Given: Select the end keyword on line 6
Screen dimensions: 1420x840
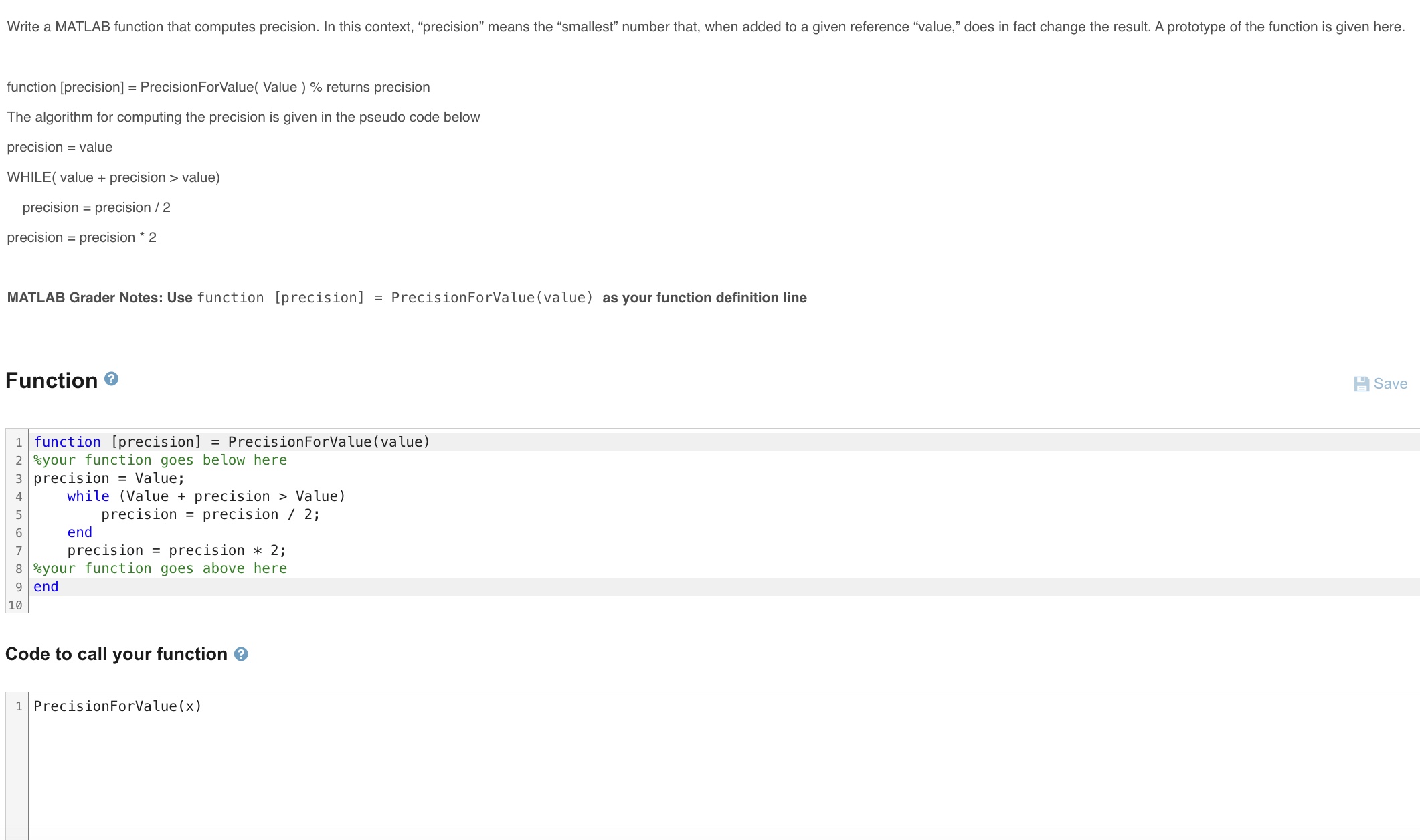Looking at the screenshot, I should (79, 532).
